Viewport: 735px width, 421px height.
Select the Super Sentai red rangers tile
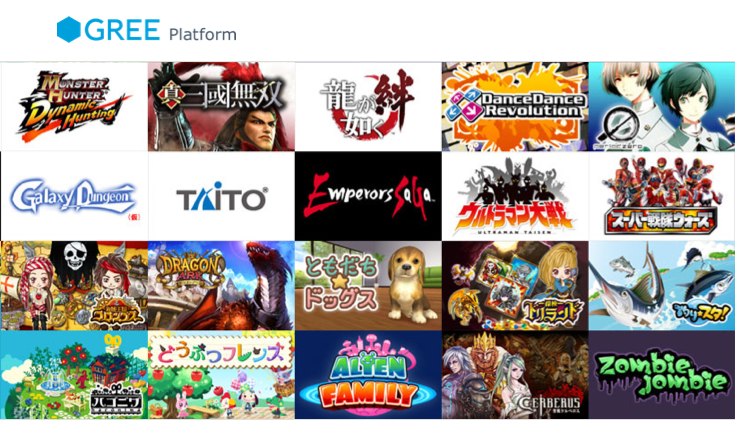(662, 196)
